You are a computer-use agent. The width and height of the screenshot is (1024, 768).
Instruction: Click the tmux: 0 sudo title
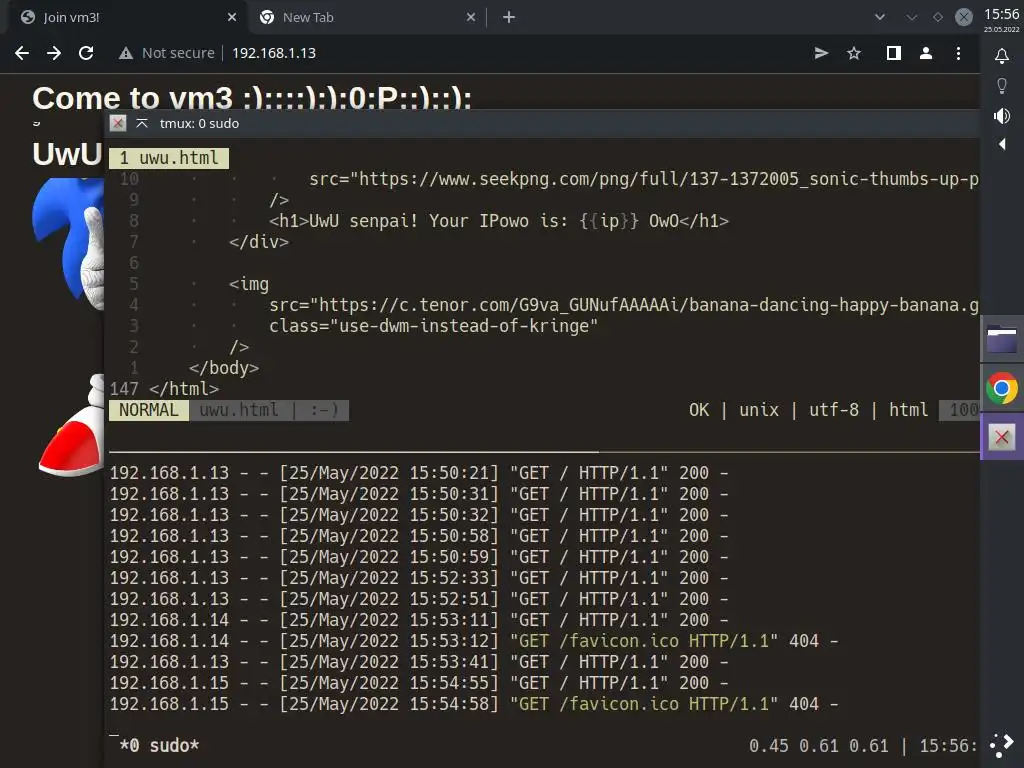coord(199,123)
